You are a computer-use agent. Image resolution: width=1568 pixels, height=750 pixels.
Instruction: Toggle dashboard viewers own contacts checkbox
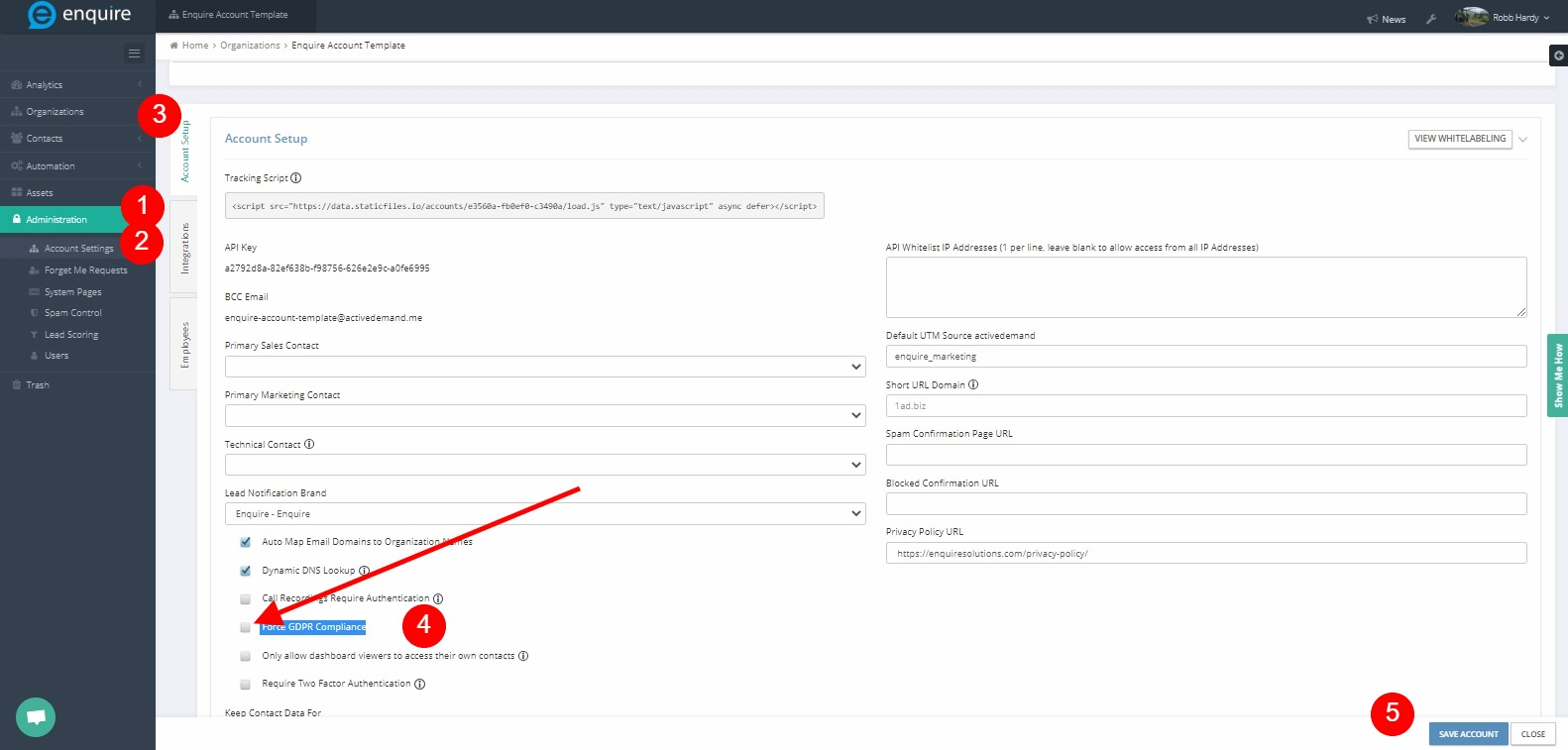(245, 656)
